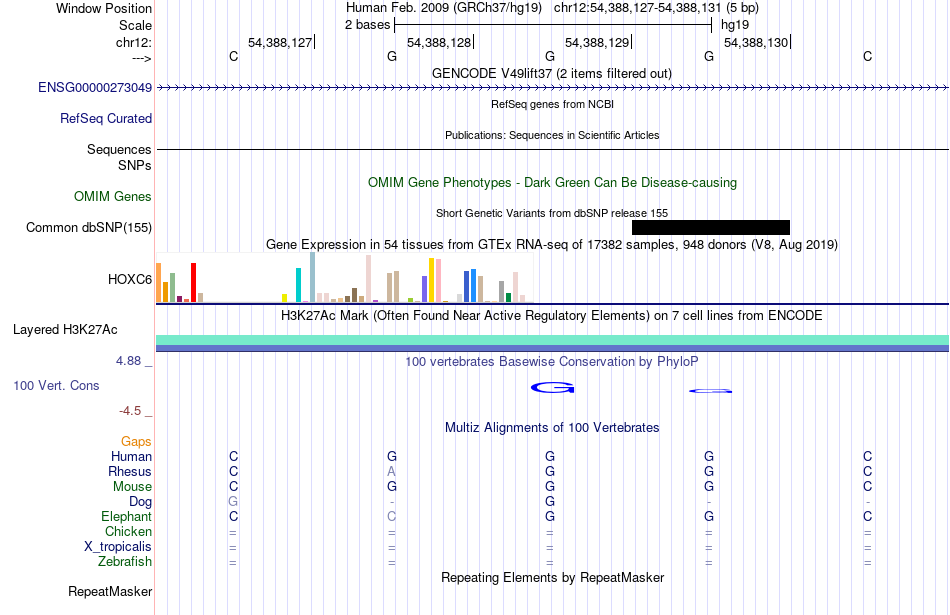Click the 'RefSeq genes from NCBI' title
The width and height of the screenshot is (950, 615).
(x=553, y=104)
